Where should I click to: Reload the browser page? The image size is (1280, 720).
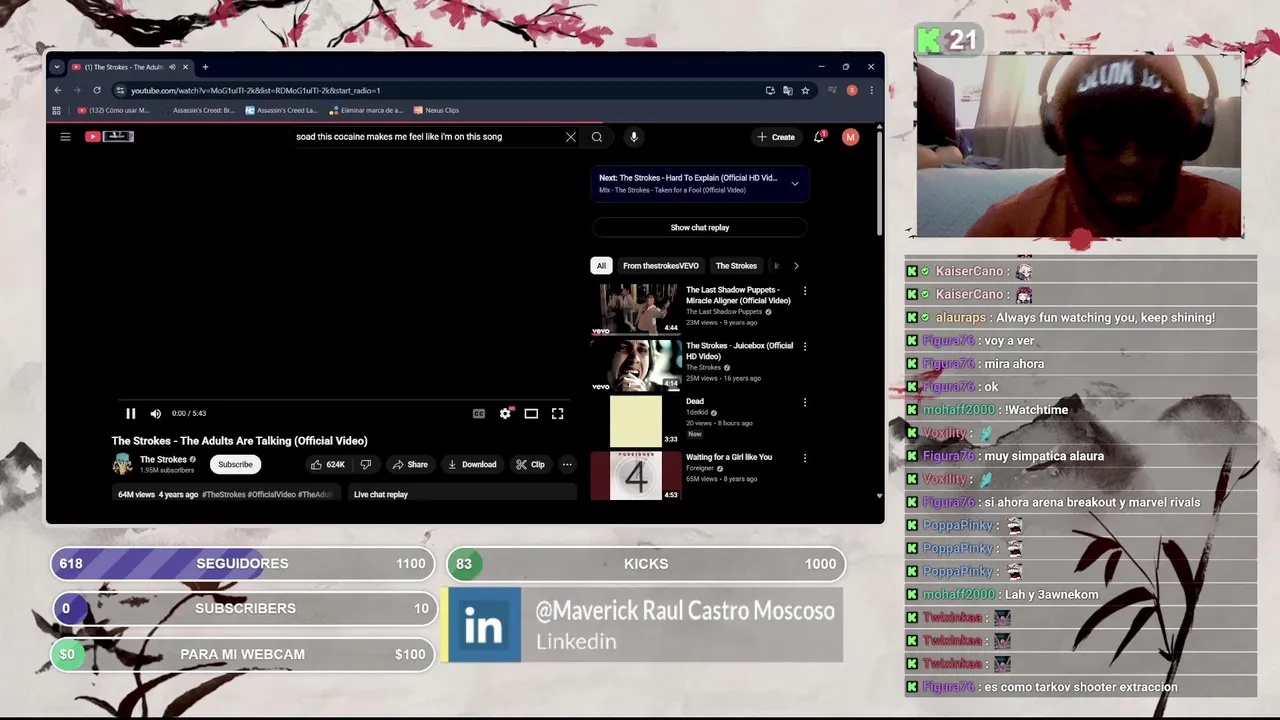tap(97, 90)
